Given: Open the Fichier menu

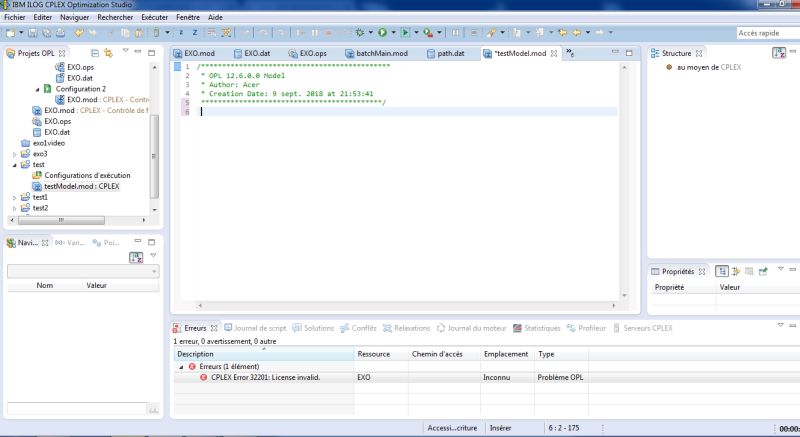Looking at the screenshot, I should tap(15, 17).
